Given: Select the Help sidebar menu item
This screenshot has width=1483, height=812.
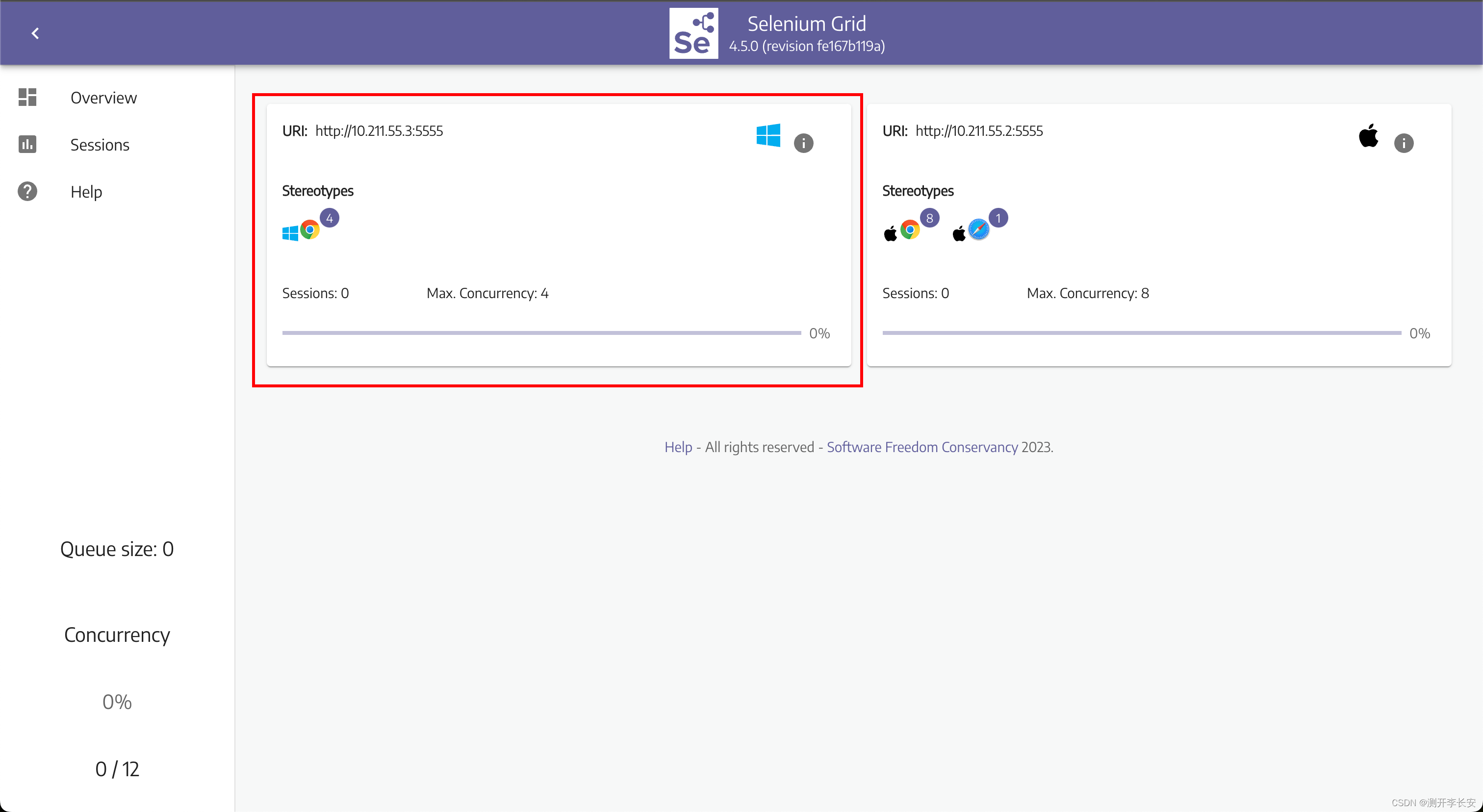Looking at the screenshot, I should pyautogui.click(x=86, y=192).
